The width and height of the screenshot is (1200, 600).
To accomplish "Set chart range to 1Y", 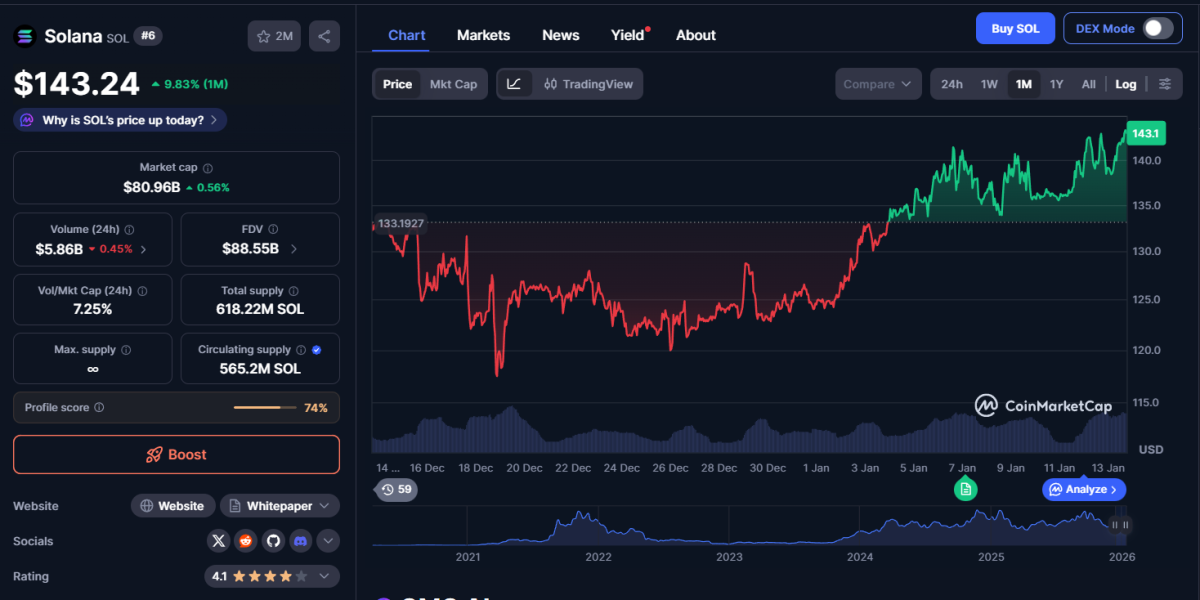I will tap(1056, 84).
